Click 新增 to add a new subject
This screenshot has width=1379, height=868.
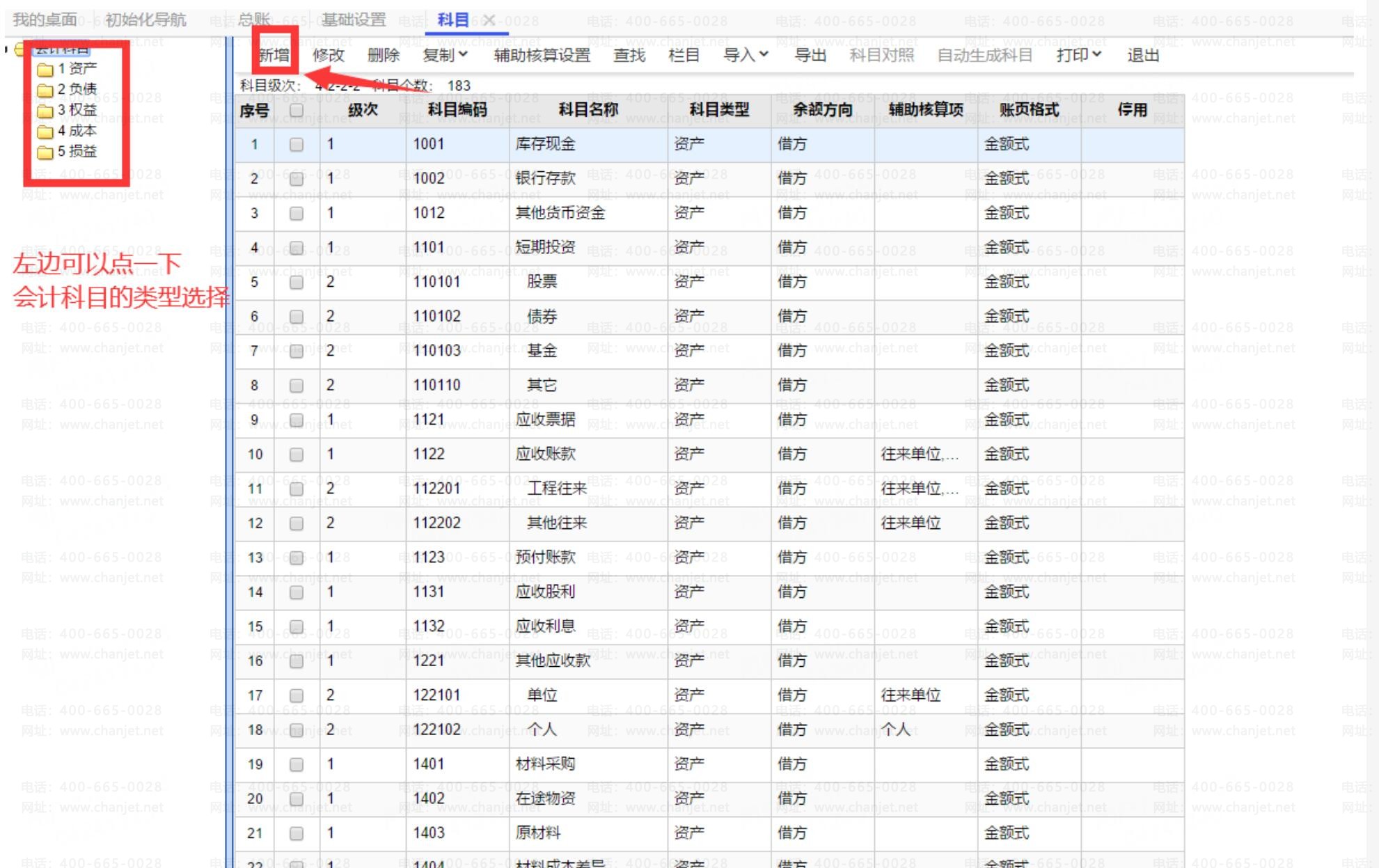[x=274, y=55]
